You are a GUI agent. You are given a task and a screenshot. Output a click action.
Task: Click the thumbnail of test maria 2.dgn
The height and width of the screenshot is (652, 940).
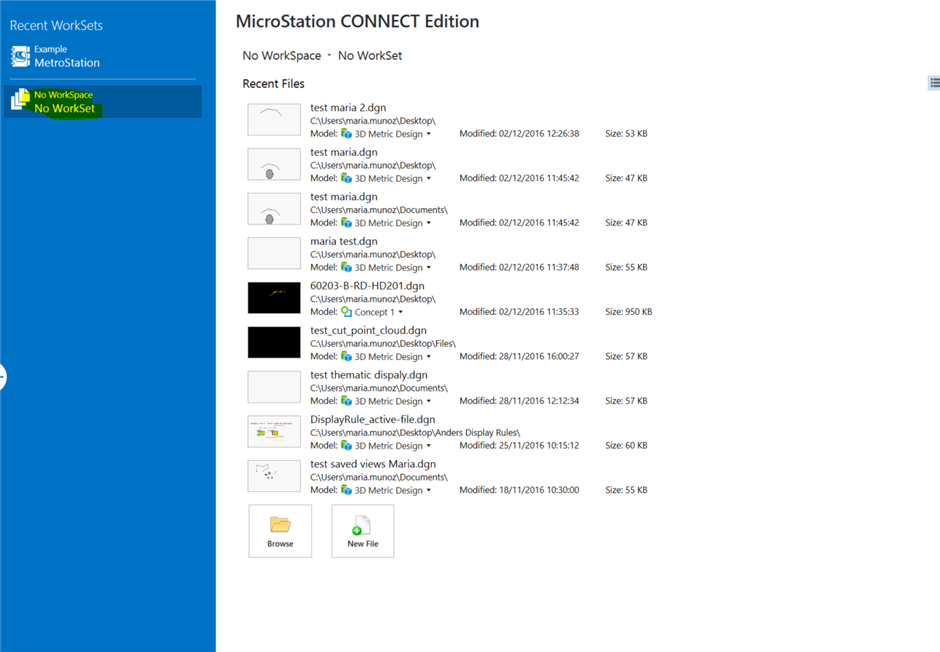pos(274,120)
